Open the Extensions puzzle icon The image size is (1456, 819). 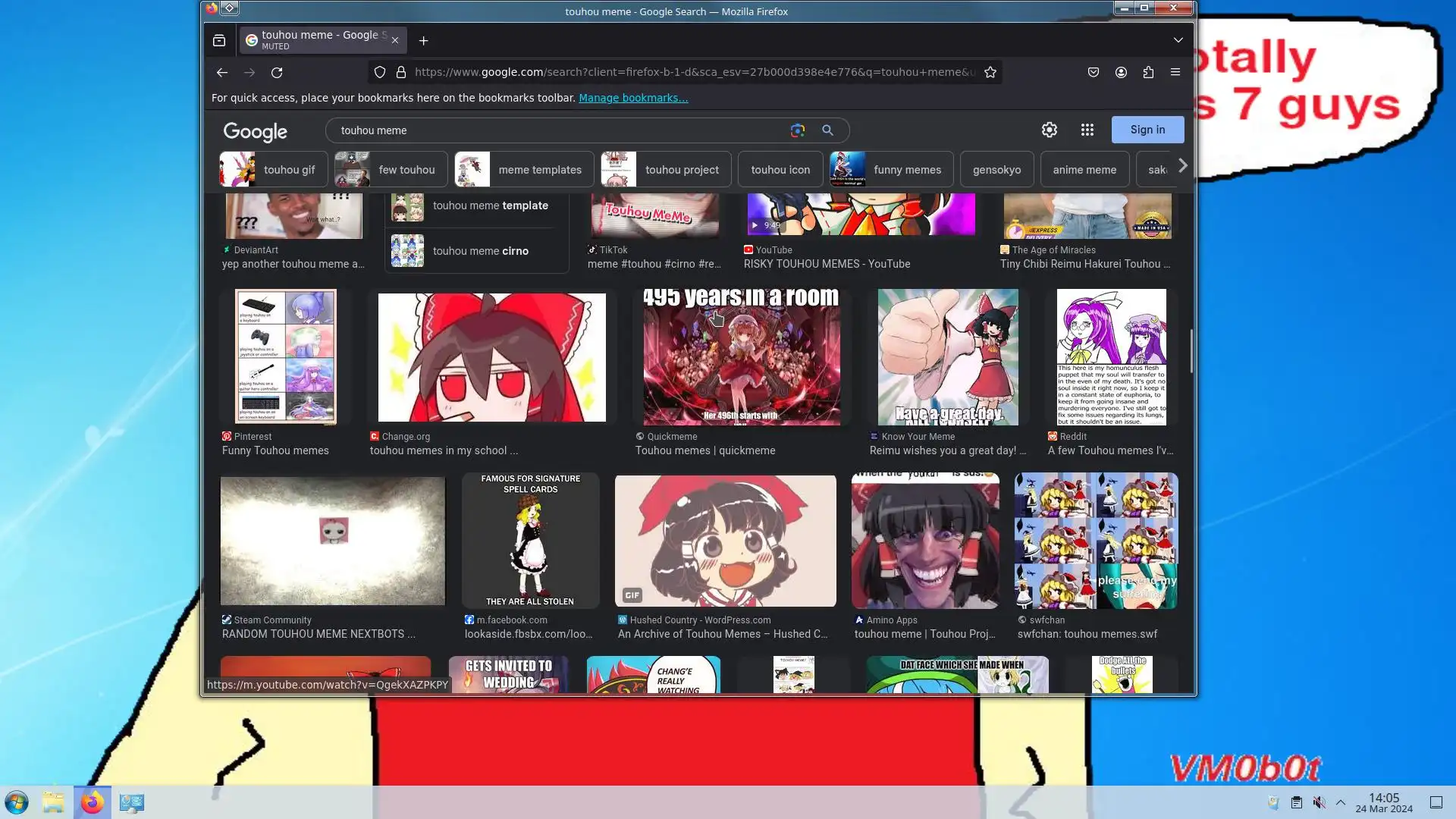click(x=1148, y=72)
